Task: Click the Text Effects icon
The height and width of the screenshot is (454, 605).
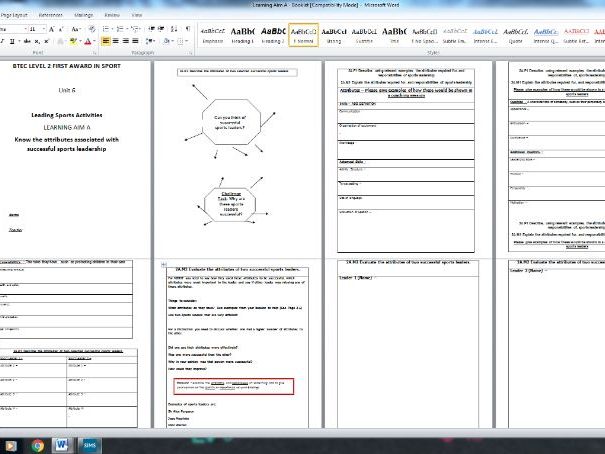Action: 61,41
